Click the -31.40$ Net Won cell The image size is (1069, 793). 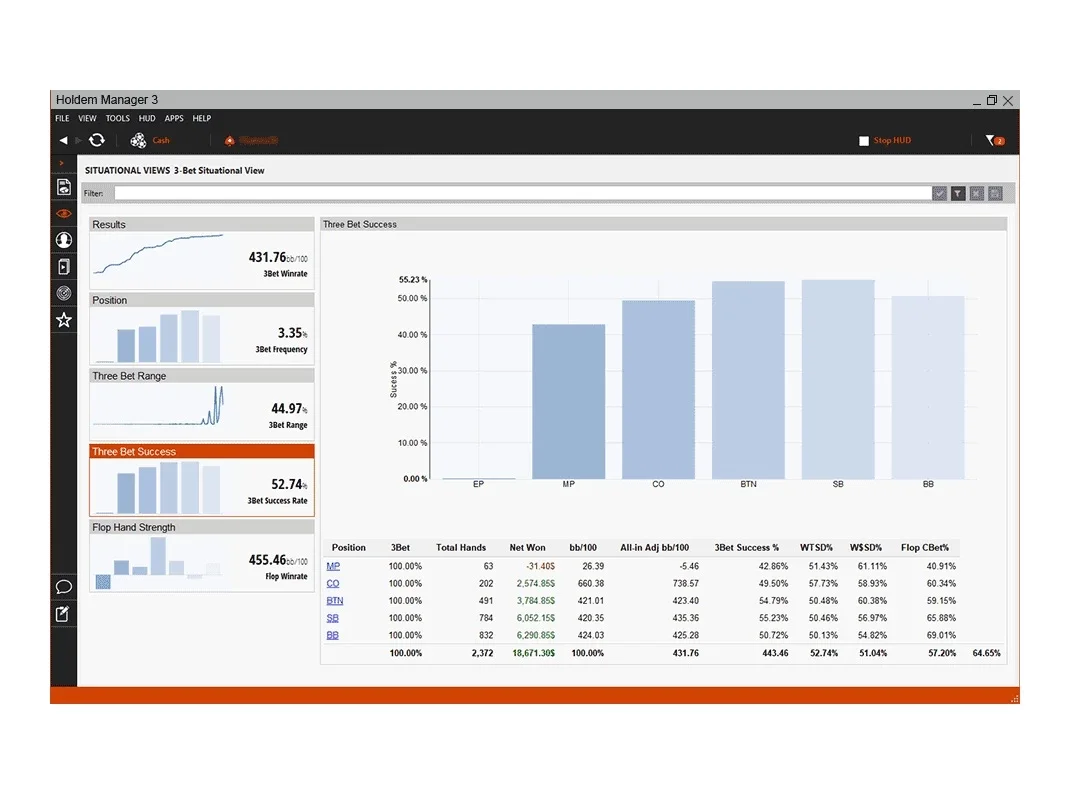(x=541, y=566)
